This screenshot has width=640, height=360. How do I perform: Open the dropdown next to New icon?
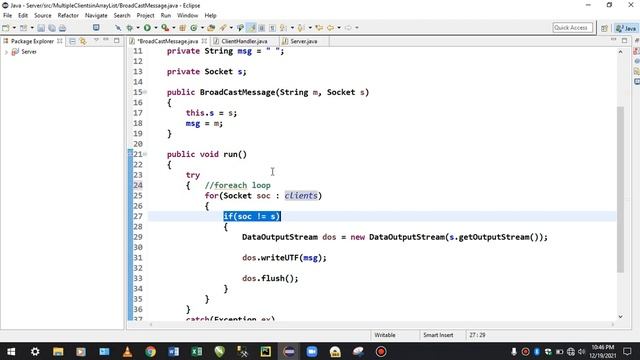point(14,28)
